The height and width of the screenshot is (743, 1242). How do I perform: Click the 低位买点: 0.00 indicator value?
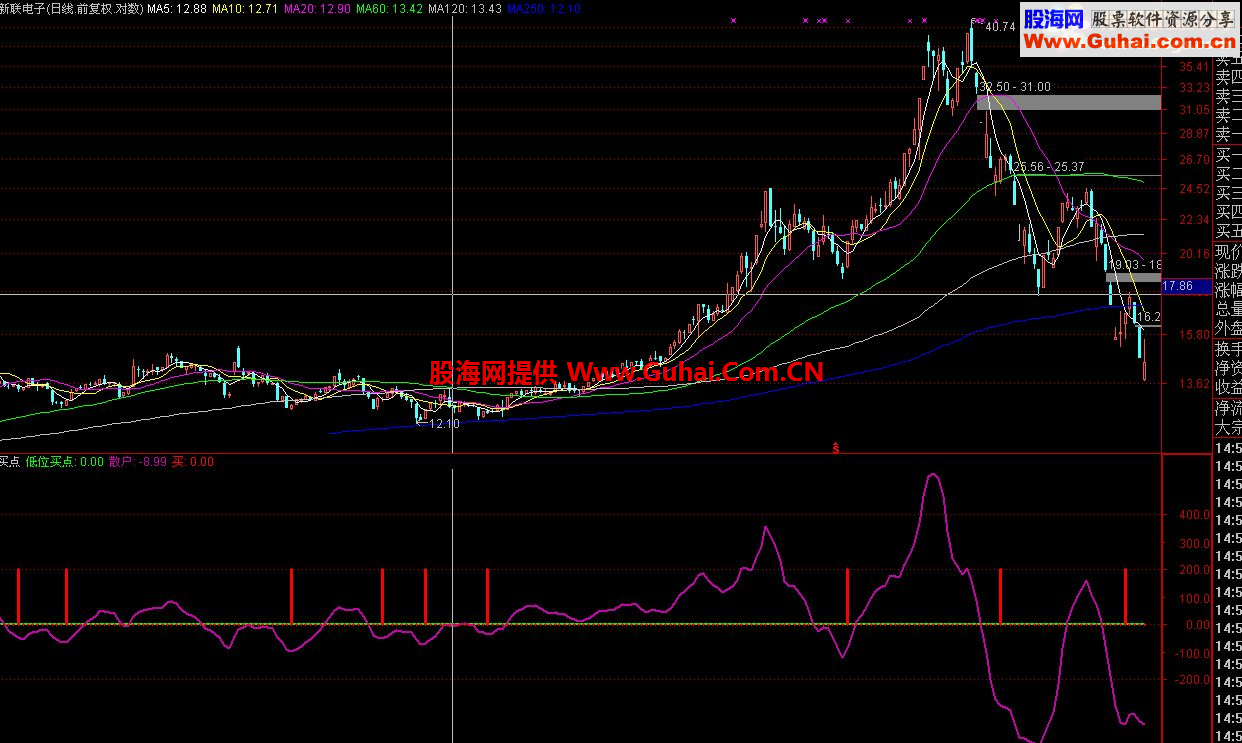coord(65,461)
